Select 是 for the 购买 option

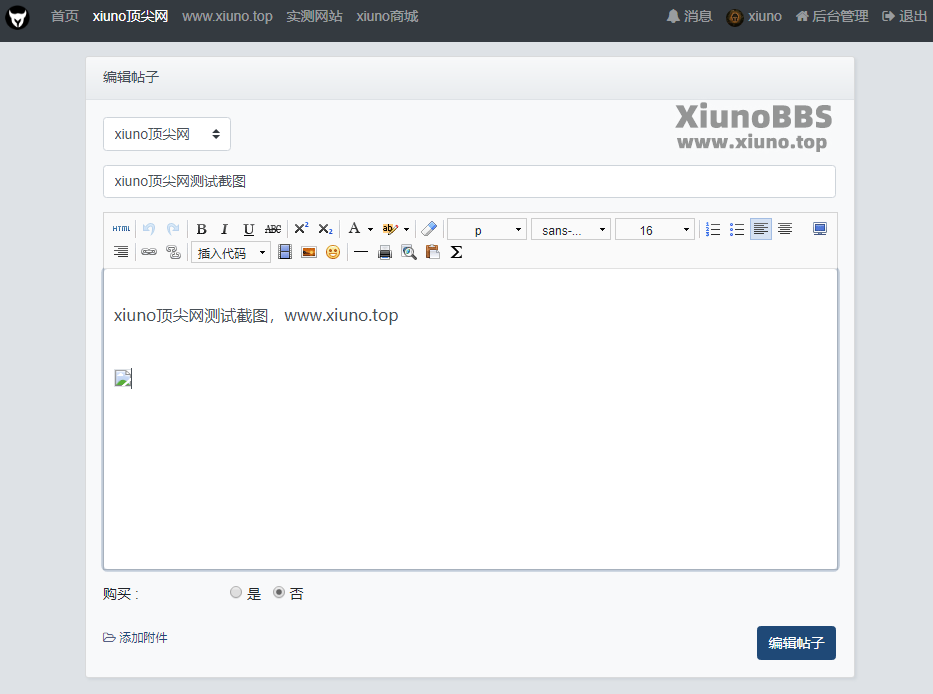(236, 592)
